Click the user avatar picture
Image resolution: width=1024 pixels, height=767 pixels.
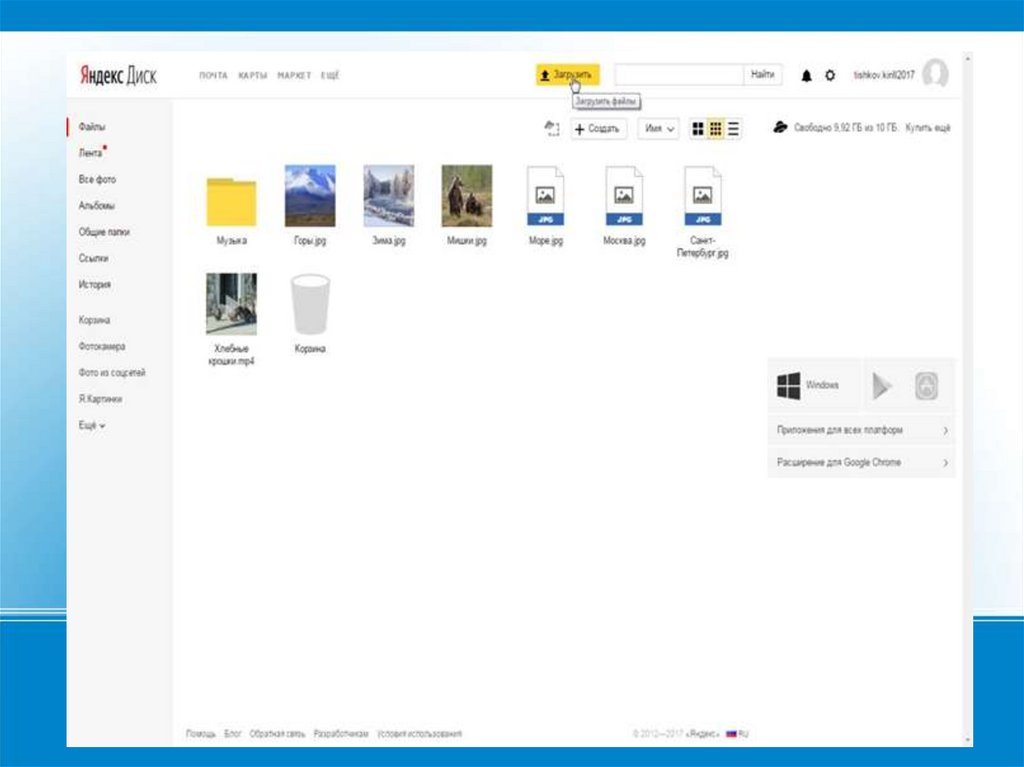coord(935,73)
